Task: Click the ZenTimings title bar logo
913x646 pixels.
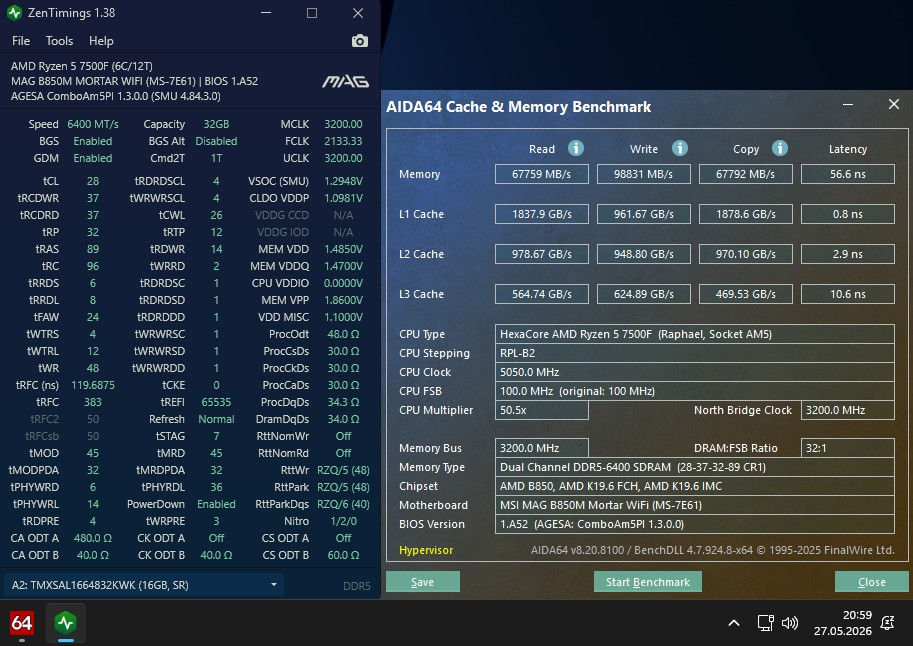Action: click(x=15, y=13)
